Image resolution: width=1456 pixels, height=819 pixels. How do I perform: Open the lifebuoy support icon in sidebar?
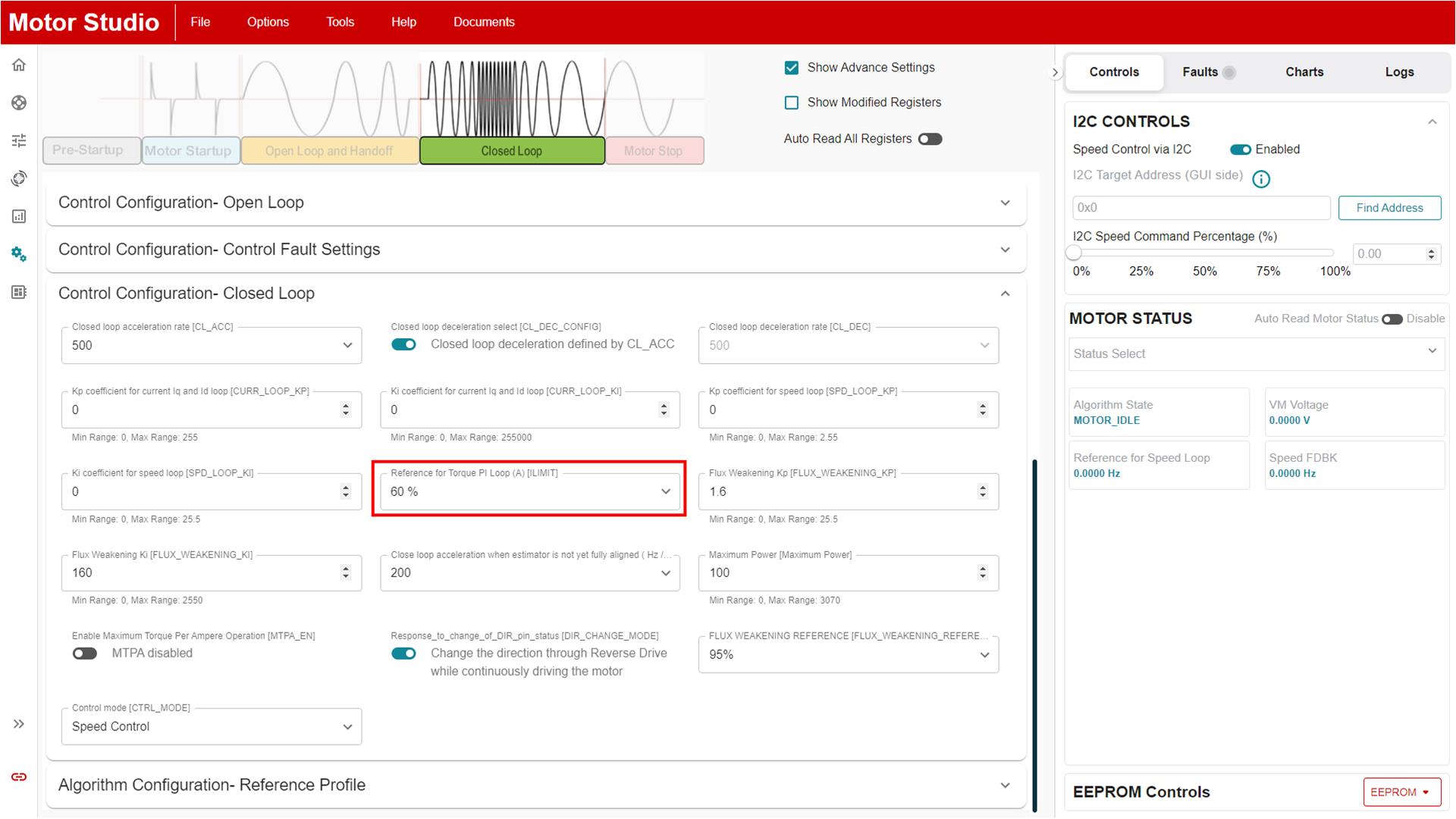point(19,103)
